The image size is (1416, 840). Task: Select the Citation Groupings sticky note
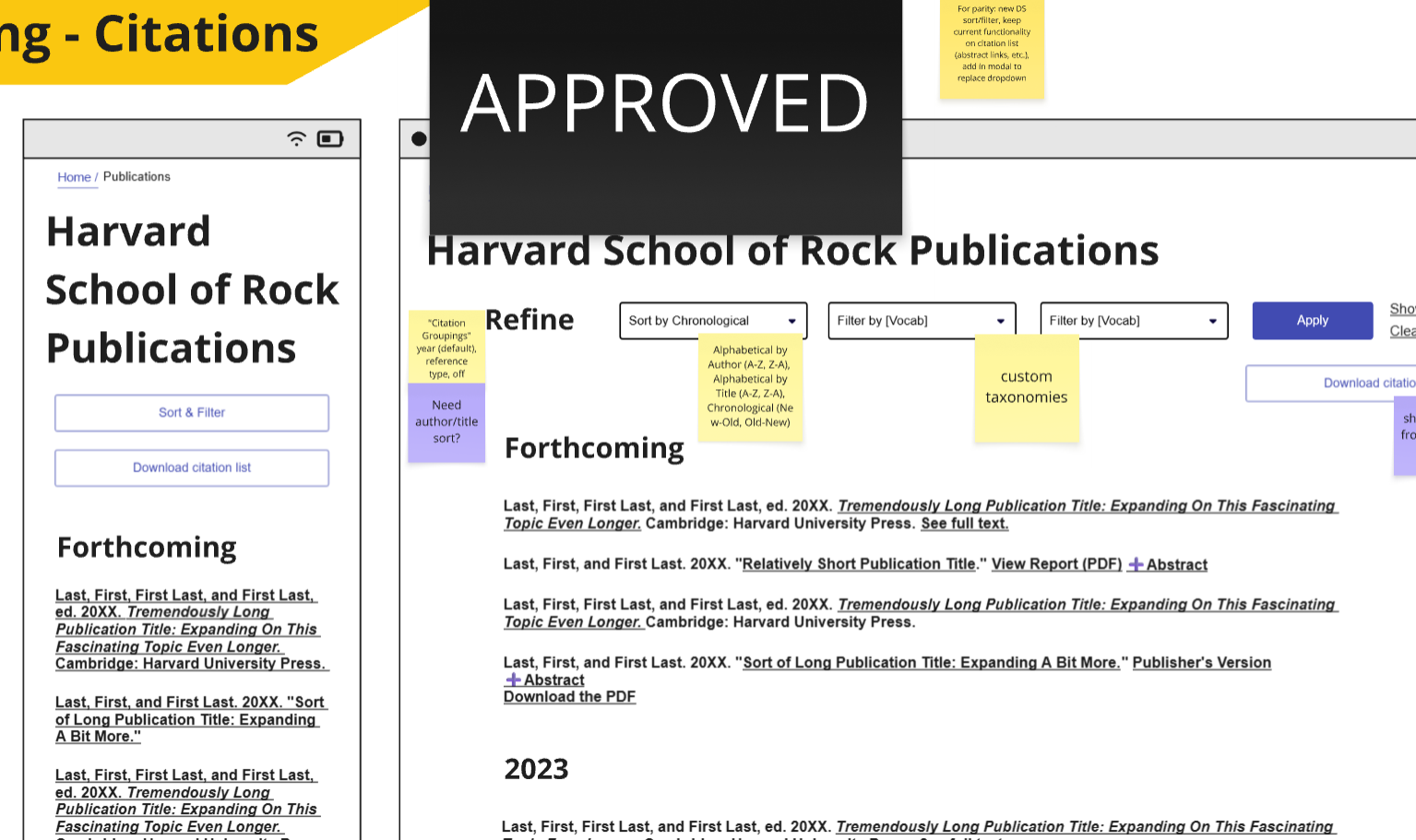(x=446, y=348)
